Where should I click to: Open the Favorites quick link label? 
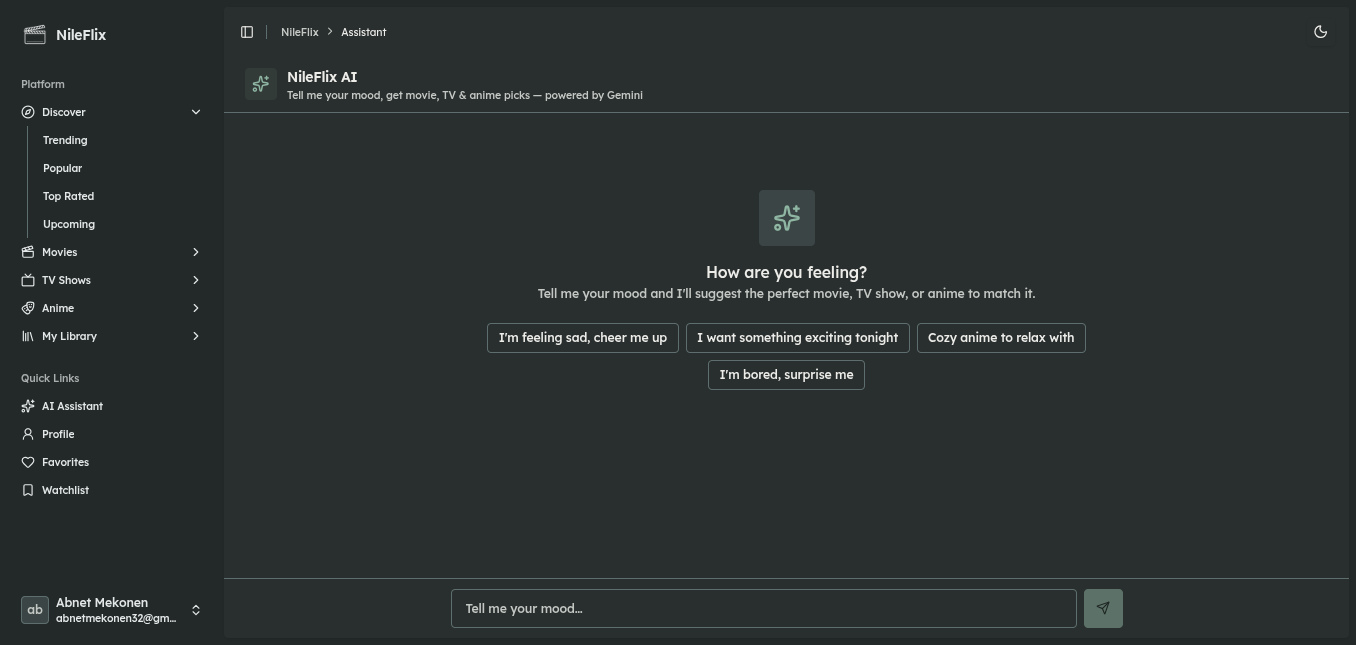tap(65, 462)
